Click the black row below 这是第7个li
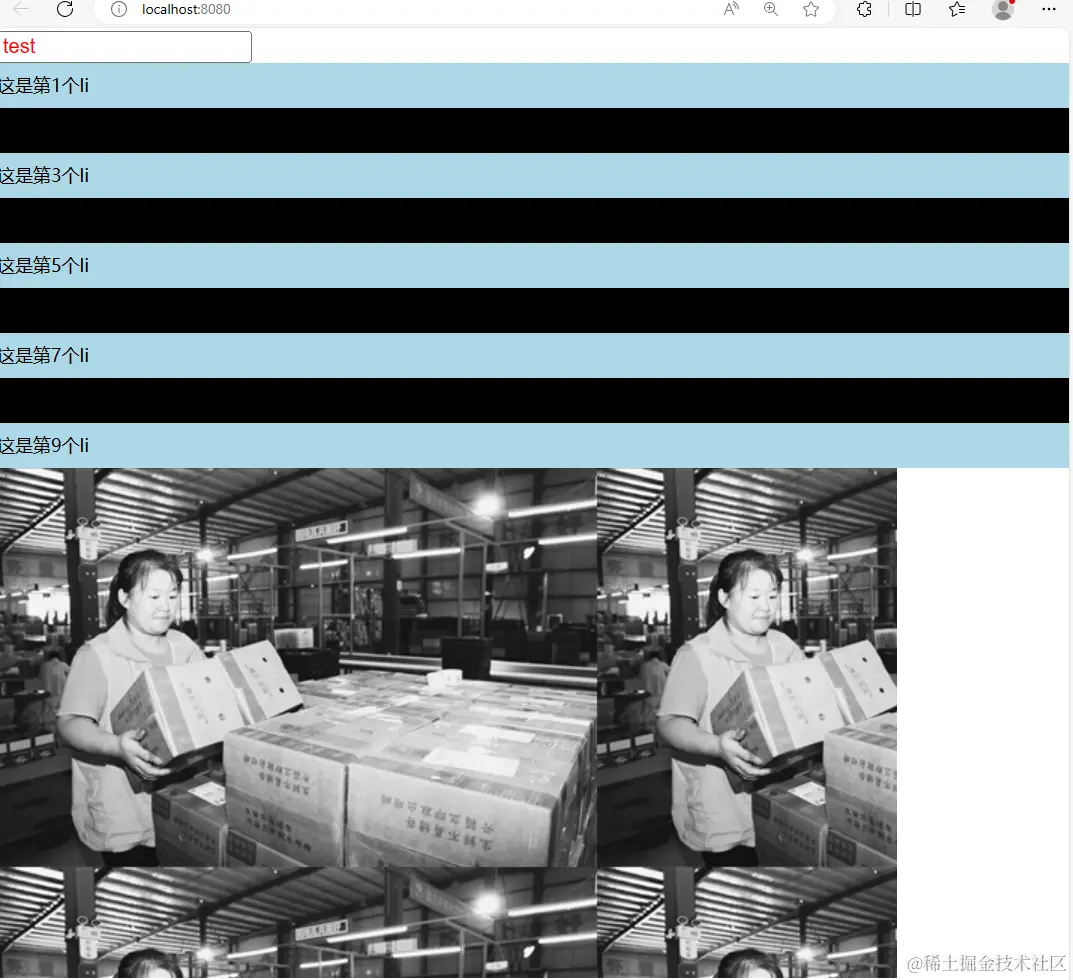1073x980 pixels. tap(534, 400)
